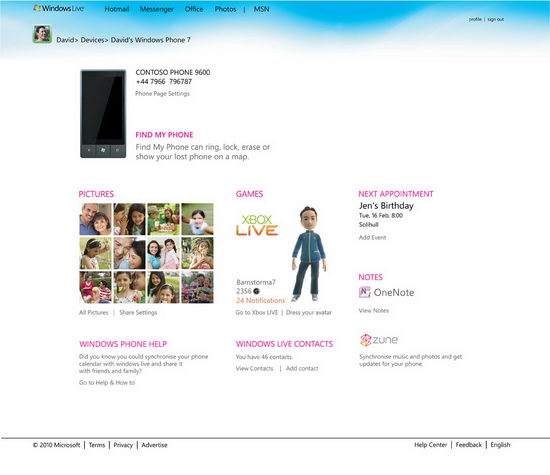550x475 pixels.
Task: Open Terms in footer
Action: pos(97,445)
